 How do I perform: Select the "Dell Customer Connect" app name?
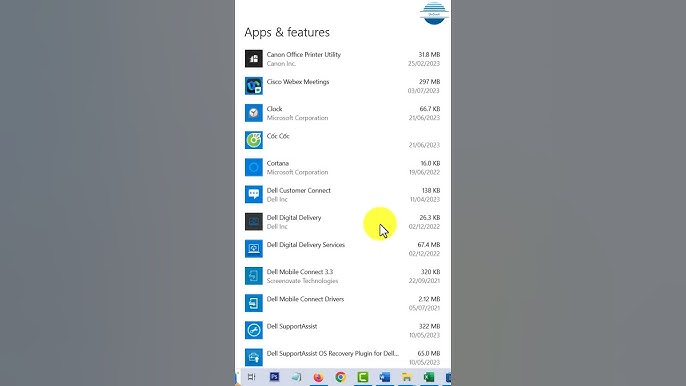coord(299,190)
